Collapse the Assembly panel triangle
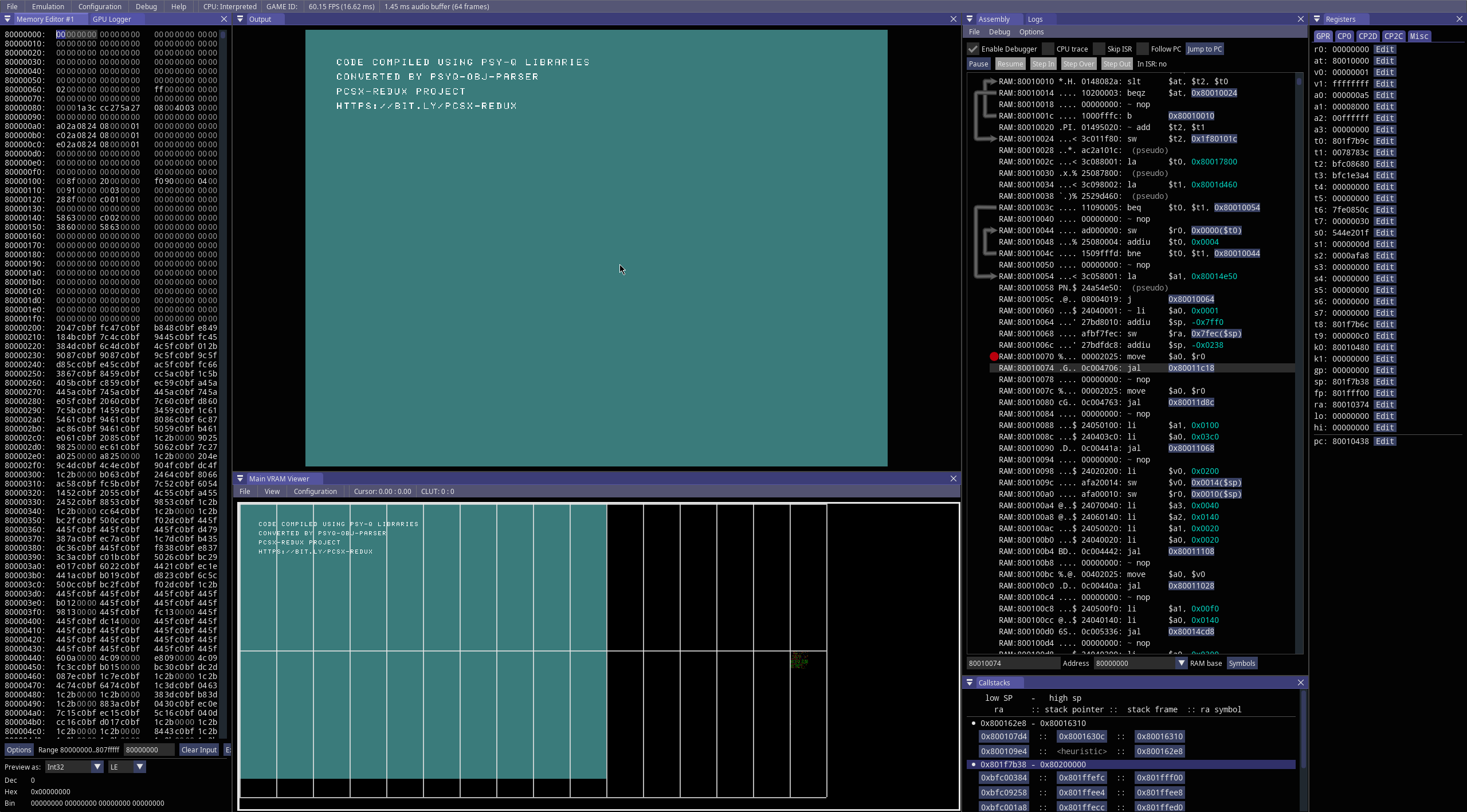1467x812 pixels. tap(970, 19)
